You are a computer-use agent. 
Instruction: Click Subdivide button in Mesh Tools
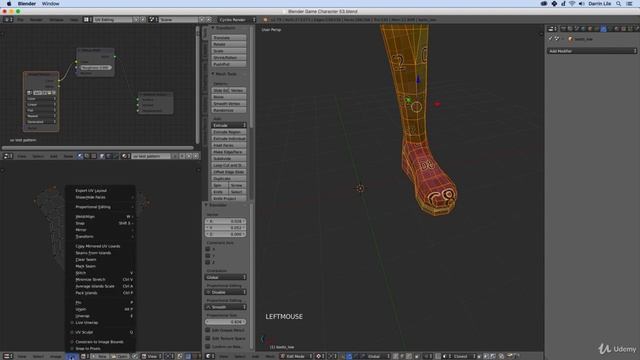229,158
